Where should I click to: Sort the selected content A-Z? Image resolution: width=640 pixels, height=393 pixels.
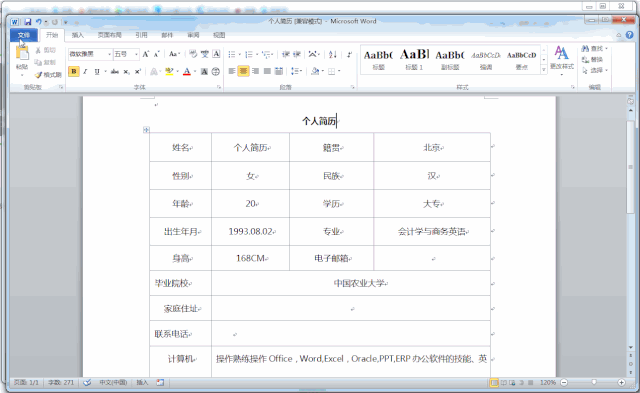333,54
